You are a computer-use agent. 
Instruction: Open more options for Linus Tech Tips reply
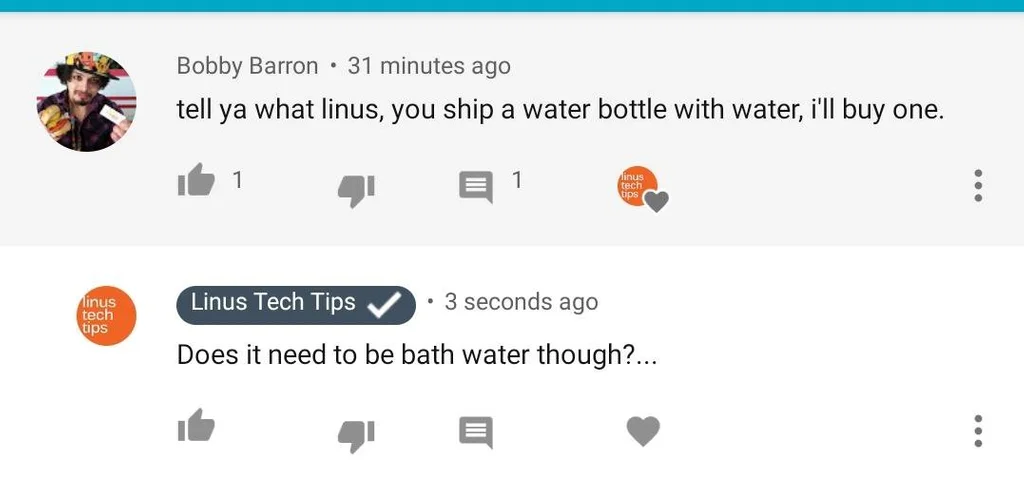(978, 431)
